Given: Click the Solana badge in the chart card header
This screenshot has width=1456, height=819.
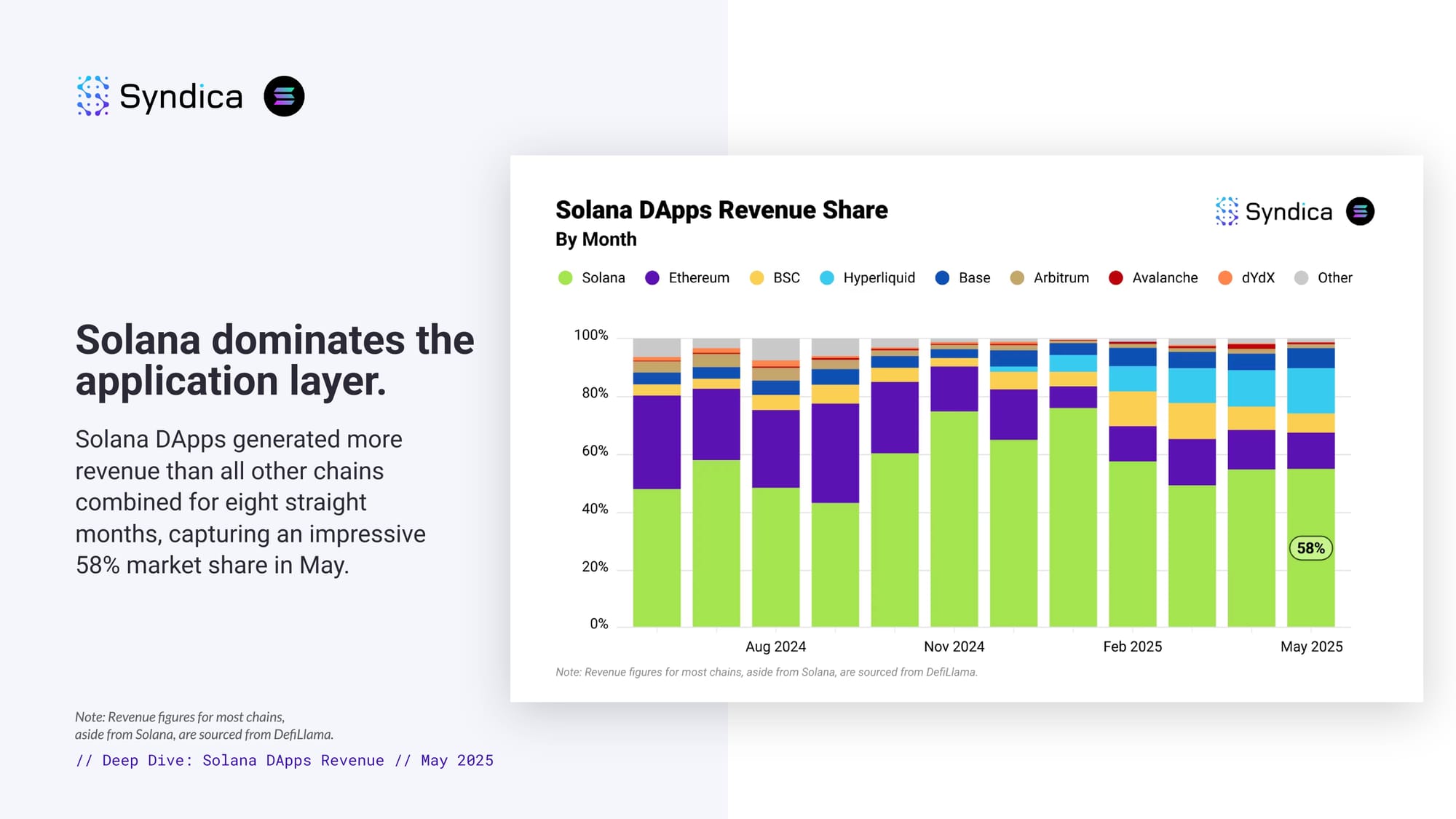Looking at the screenshot, I should [1360, 211].
